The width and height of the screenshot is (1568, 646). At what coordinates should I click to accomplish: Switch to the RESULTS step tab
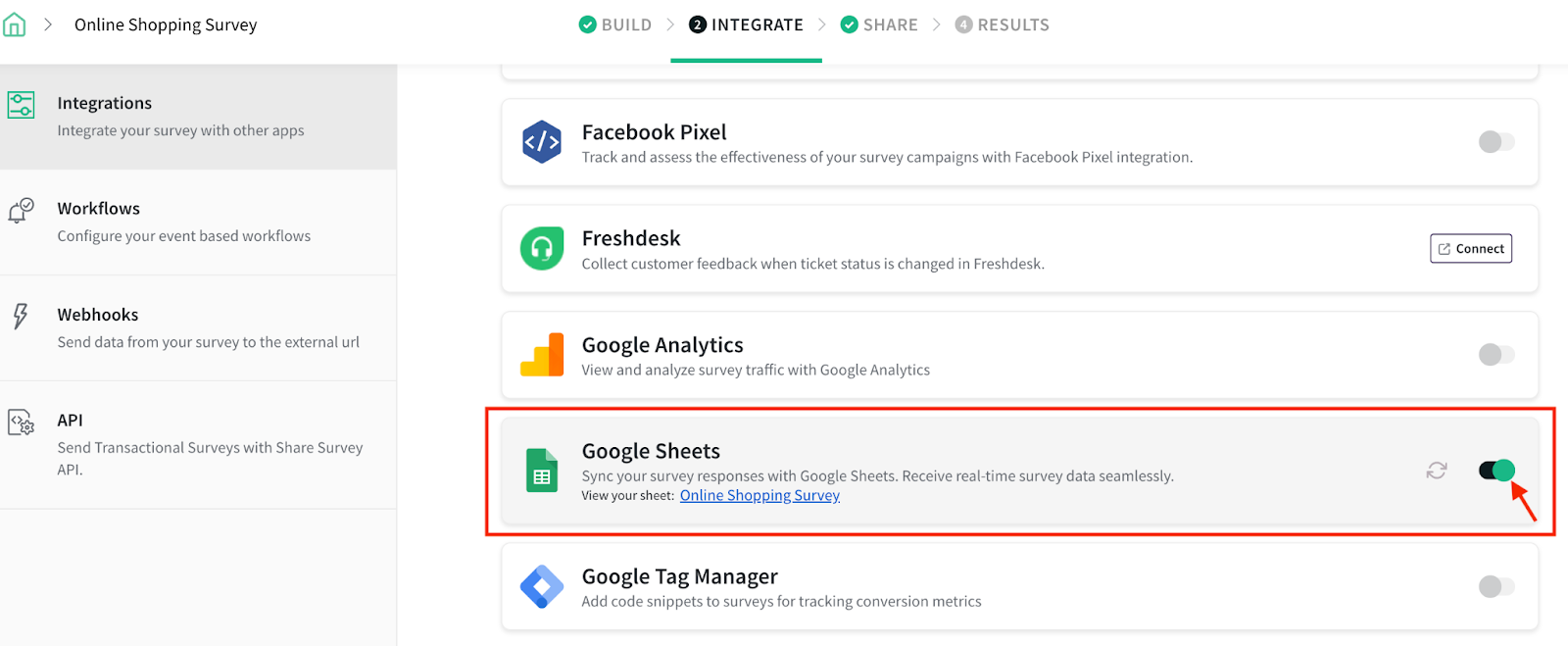click(1002, 25)
